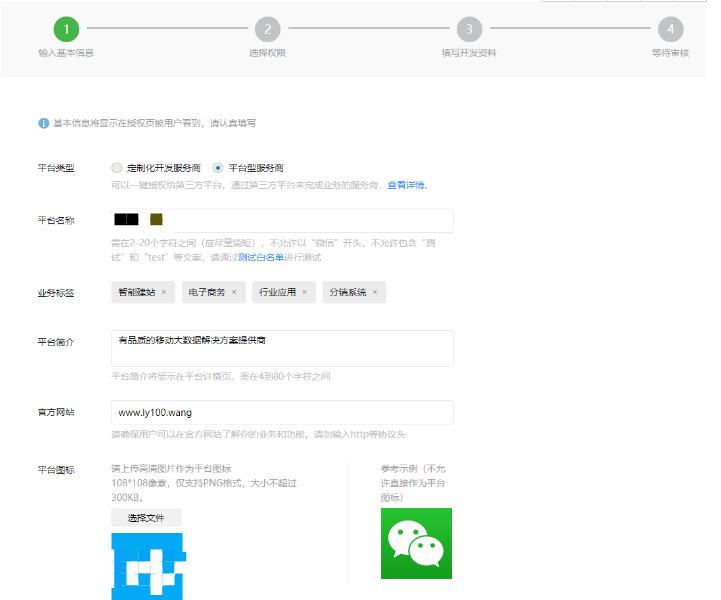
Task: Click step 1 circle 输入基本信息
Action: pos(66,29)
